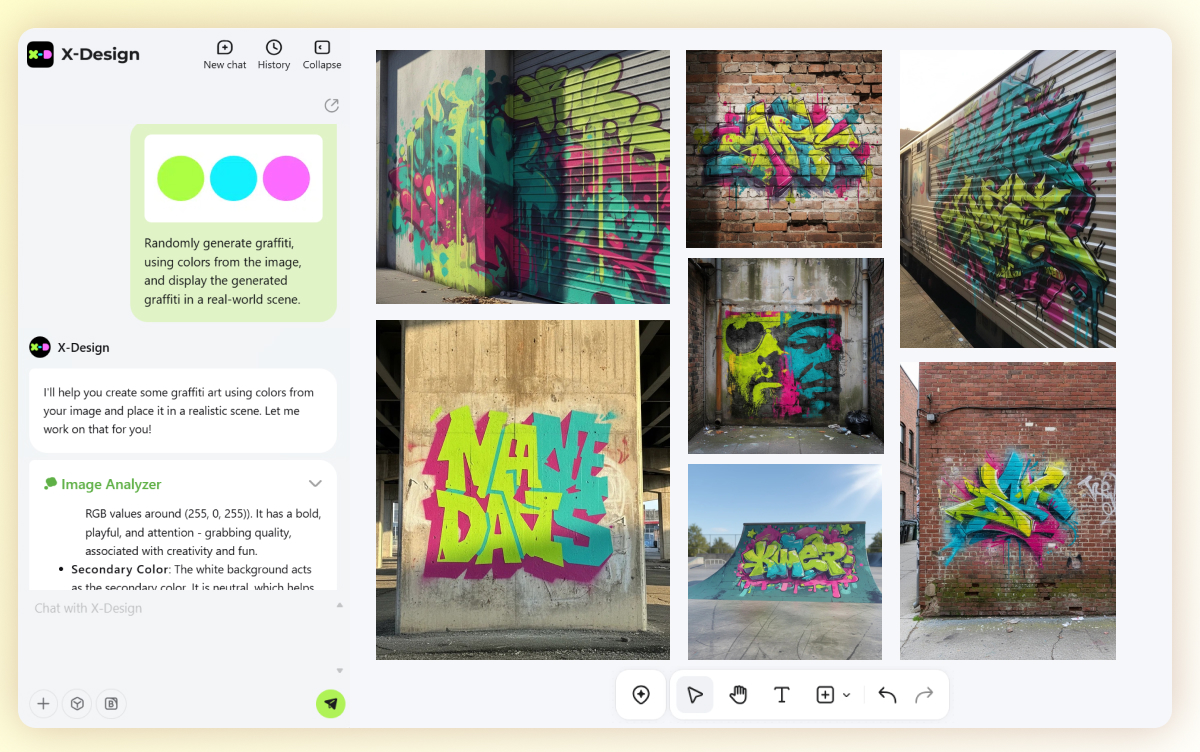Open the share icon above the chat message
The image size is (1200, 752).
point(332,106)
